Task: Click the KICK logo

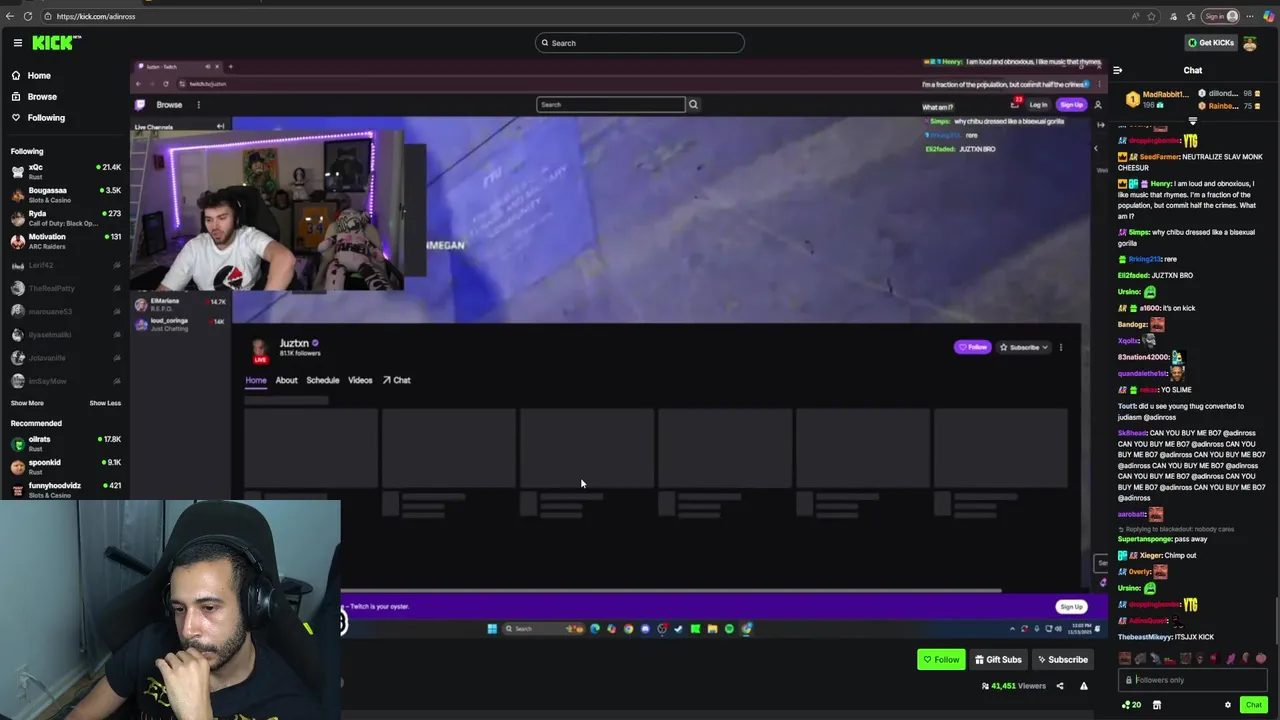Action: [56, 43]
